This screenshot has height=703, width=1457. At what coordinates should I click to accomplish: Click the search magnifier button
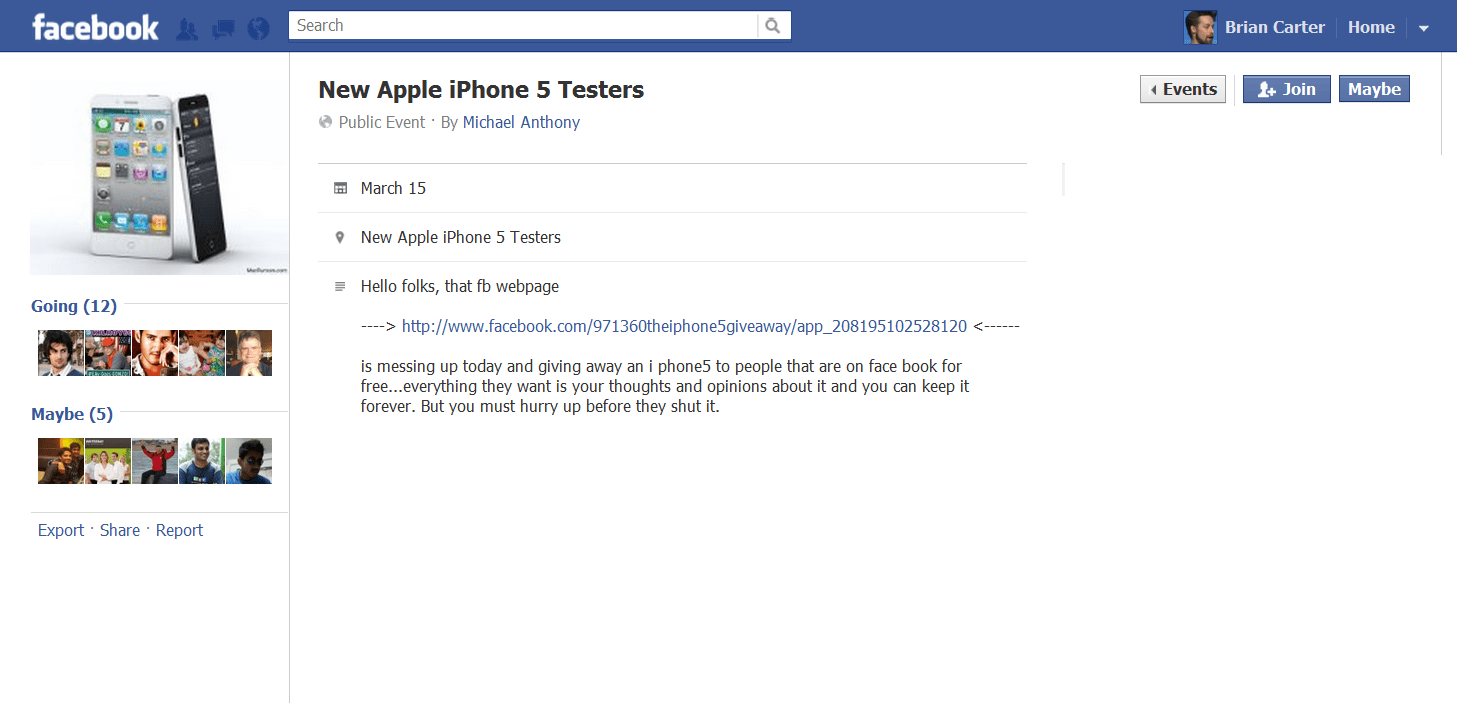coord(774,26)
